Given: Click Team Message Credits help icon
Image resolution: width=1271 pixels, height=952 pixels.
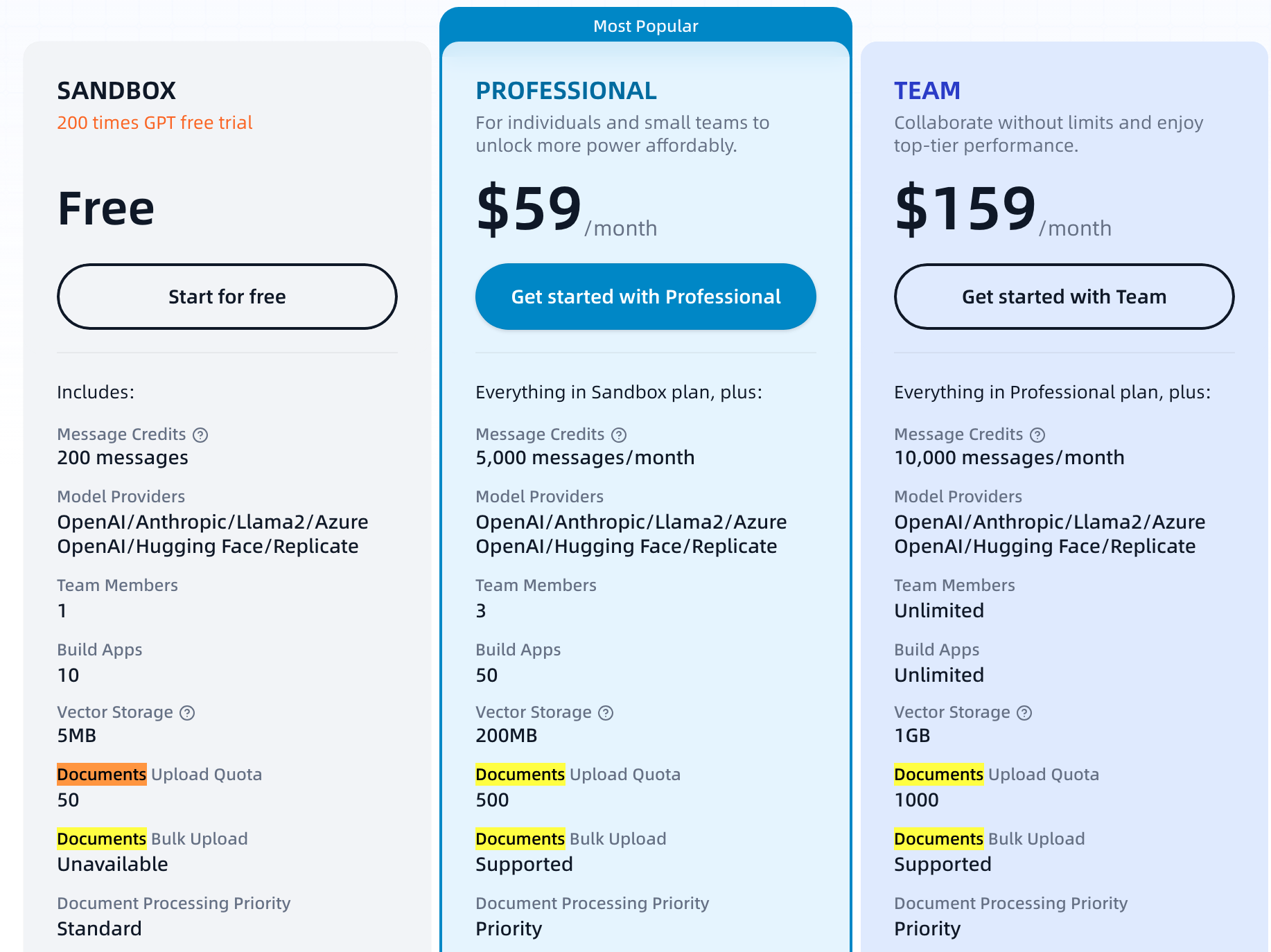Looking at the screenshot, I should pos(1037,435).
